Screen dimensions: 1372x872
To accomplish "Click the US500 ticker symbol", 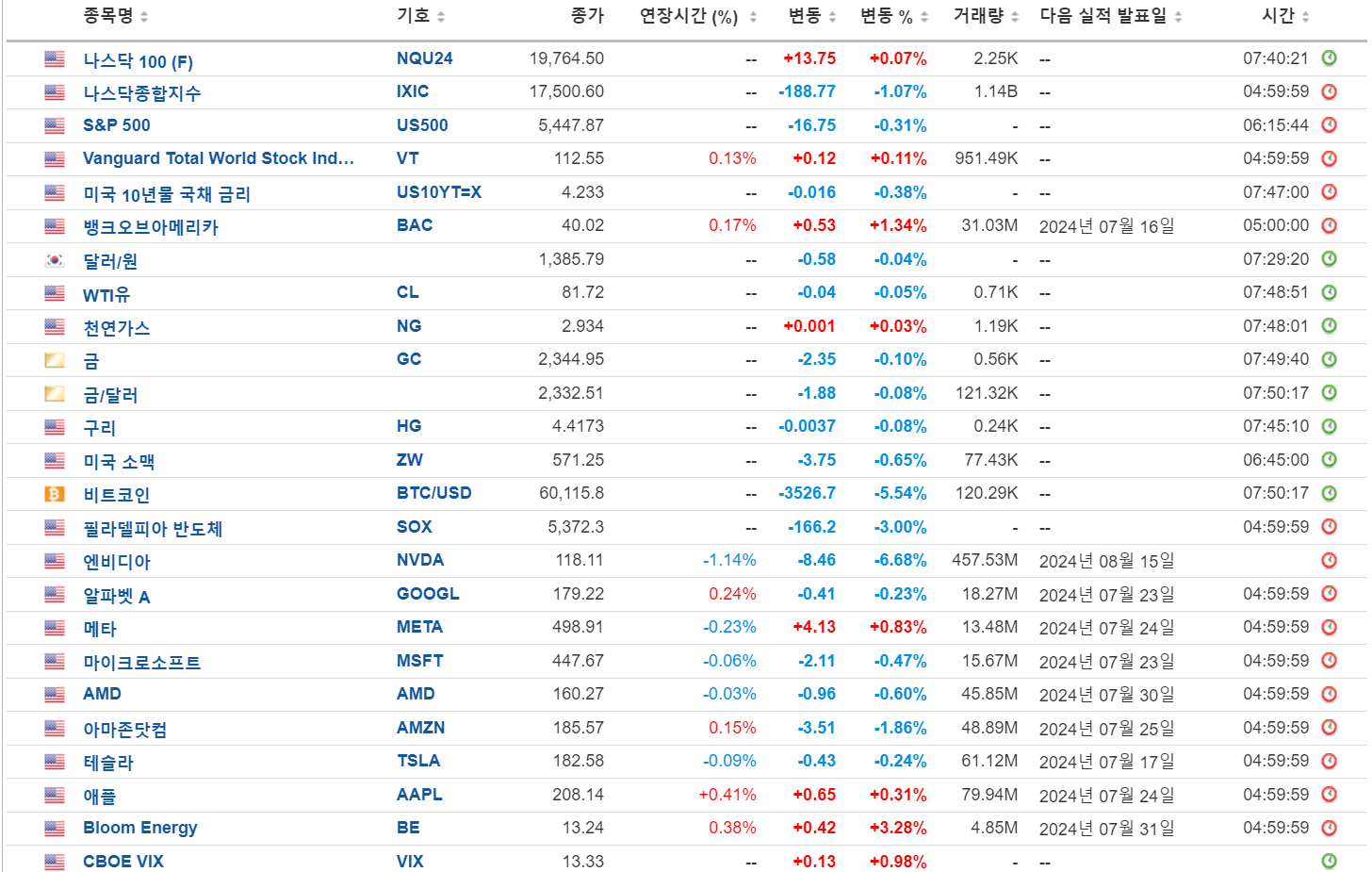I will pyautogui.click(x=422, y=125).
